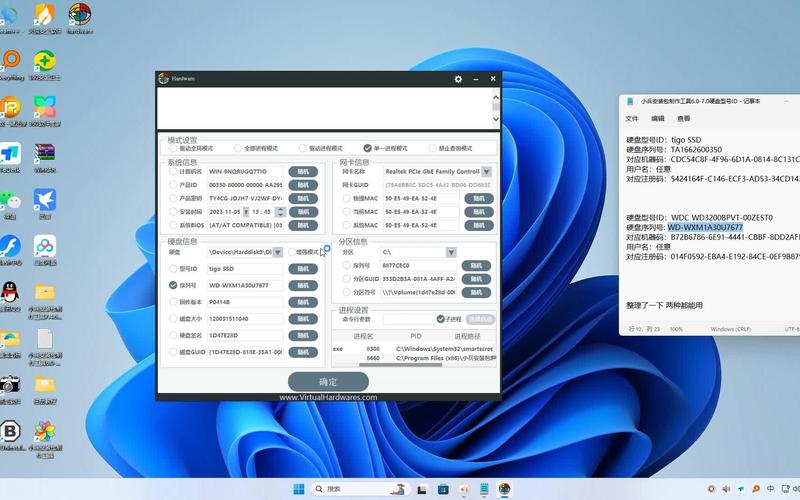Randomize the 分区GUID value with 随机
The image size is (800, 500).
click(476, 279)
